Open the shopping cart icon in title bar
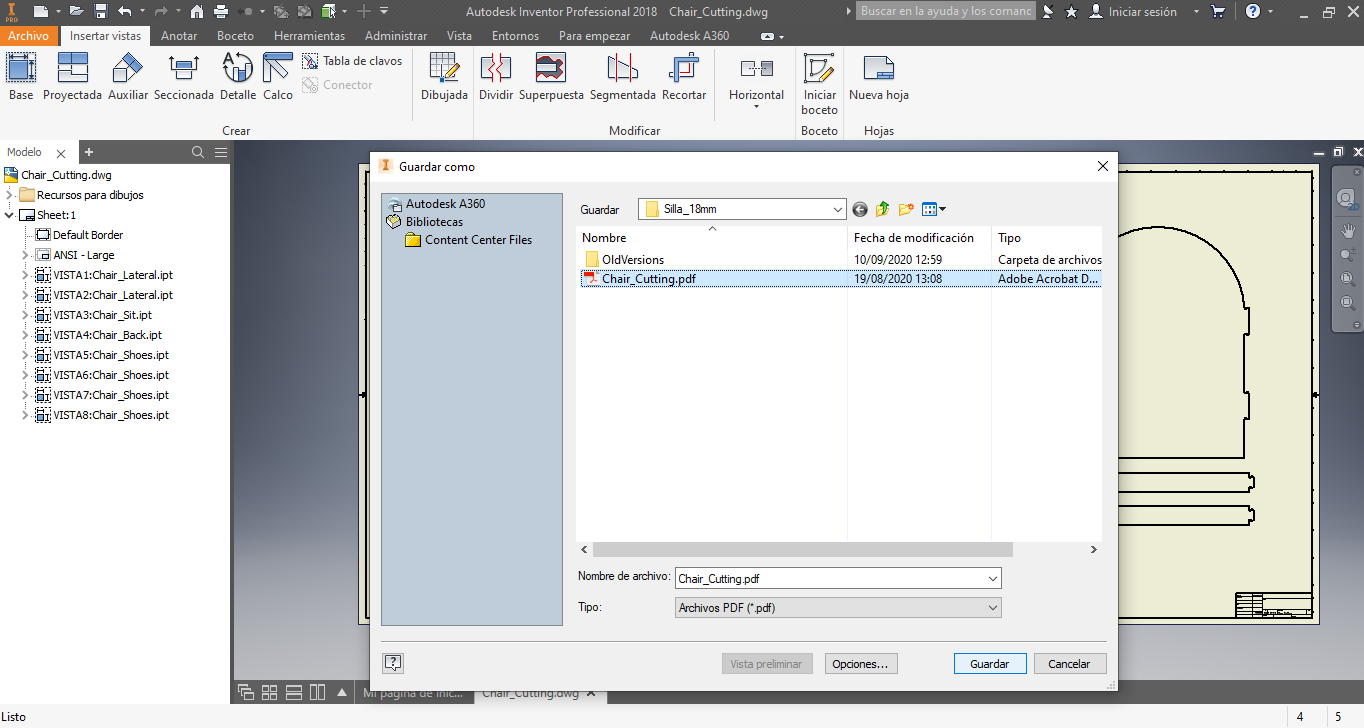Screen dimensions: 1364x728 click(1218, 11)
